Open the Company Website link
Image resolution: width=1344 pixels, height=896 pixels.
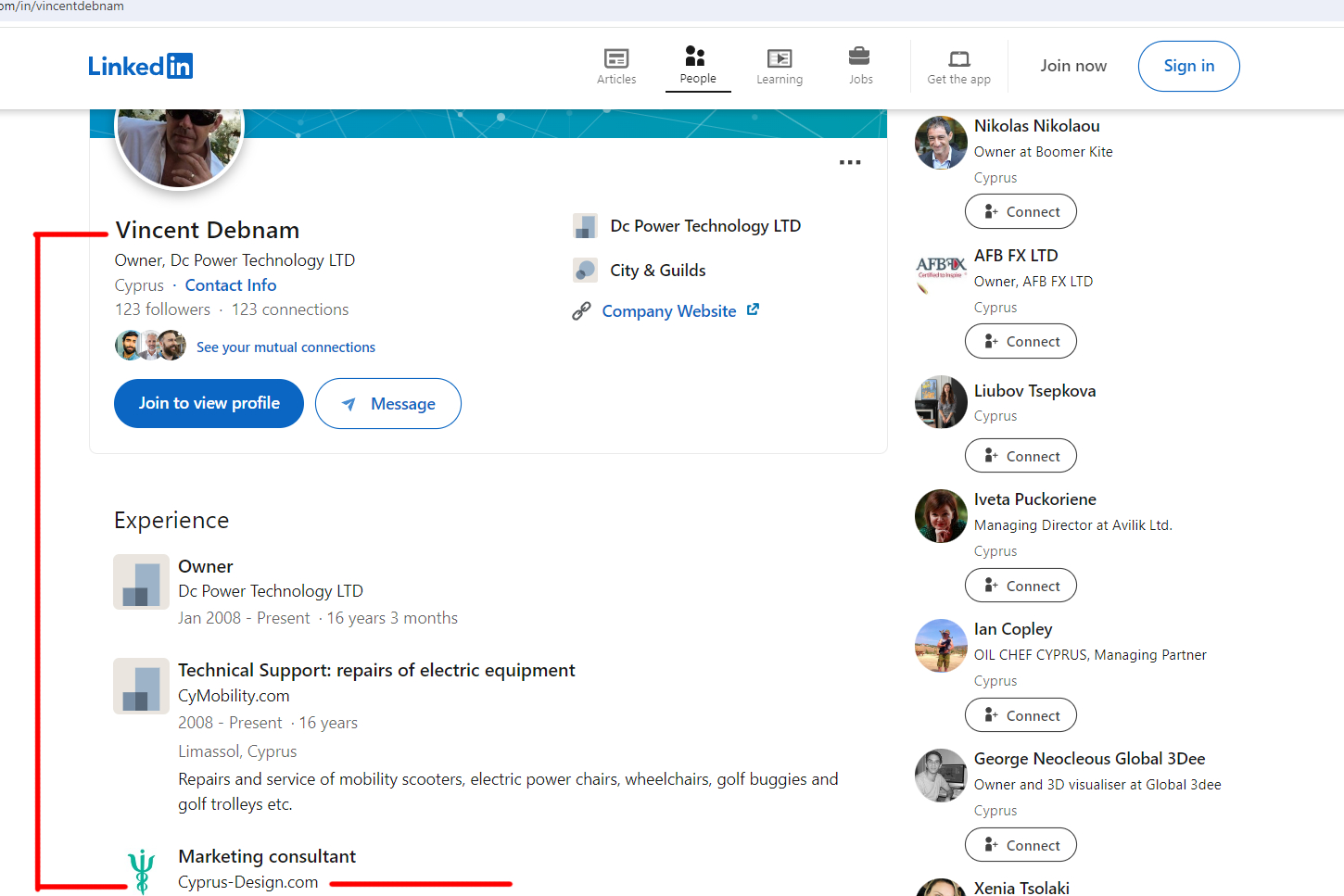pyautogui.click(x=669, y=311)
